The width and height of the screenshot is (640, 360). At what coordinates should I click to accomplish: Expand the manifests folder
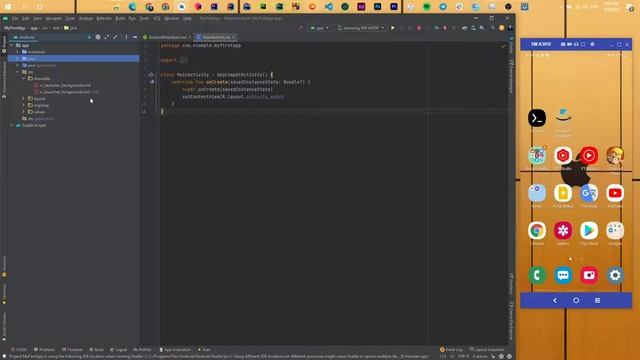[18, 52]
